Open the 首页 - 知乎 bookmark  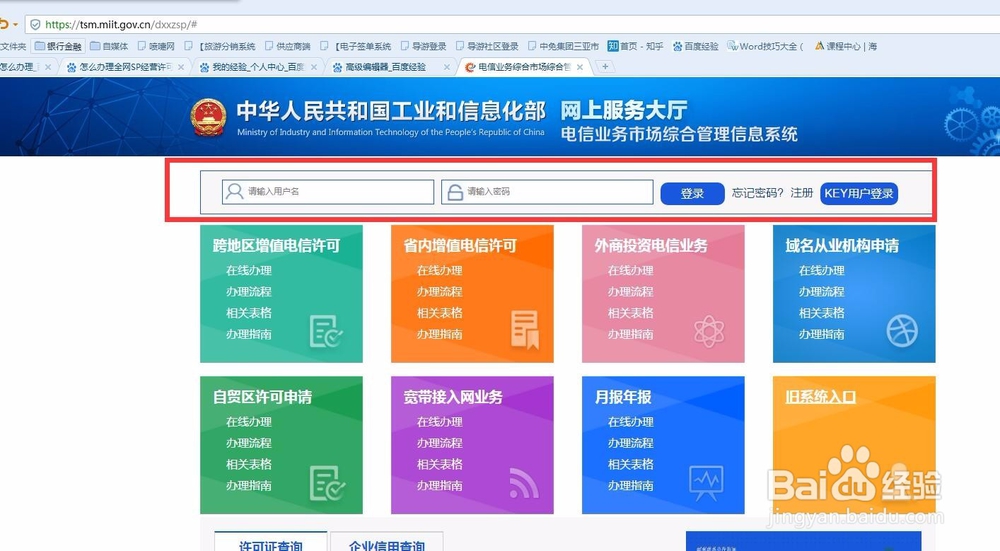click(x=635, y=46)
